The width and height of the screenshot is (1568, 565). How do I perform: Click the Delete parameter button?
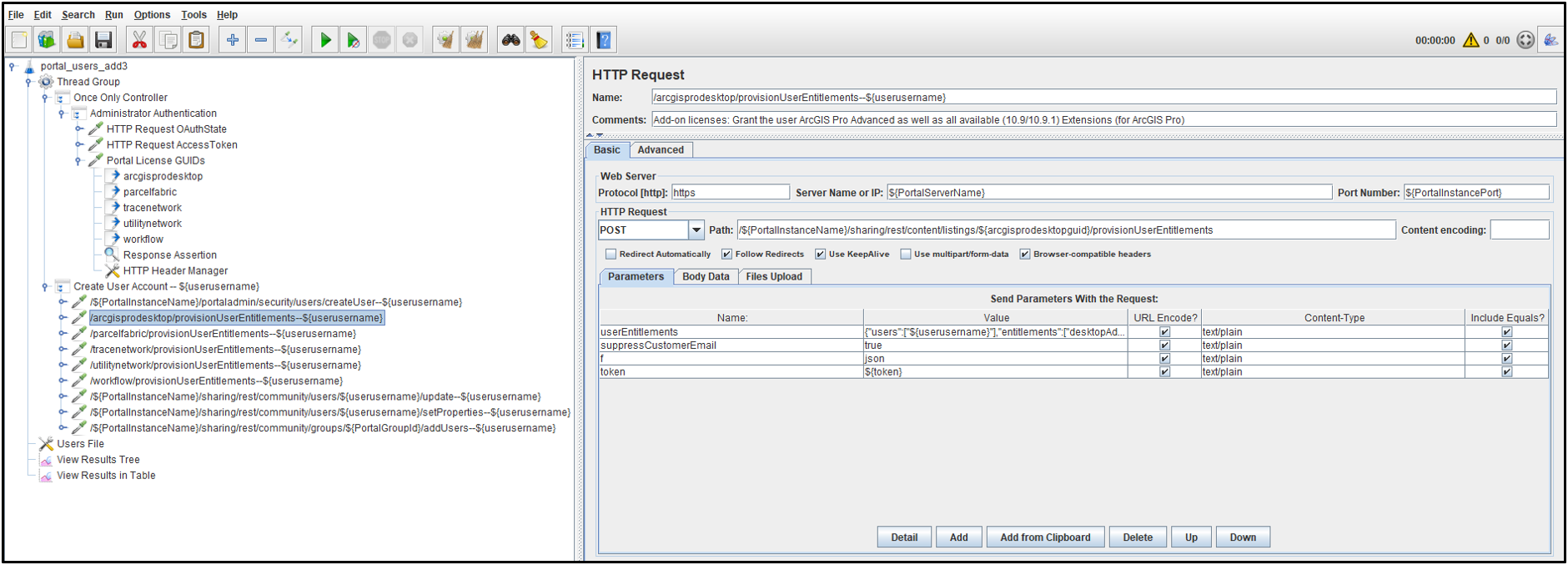click(x=1138, y=537)
